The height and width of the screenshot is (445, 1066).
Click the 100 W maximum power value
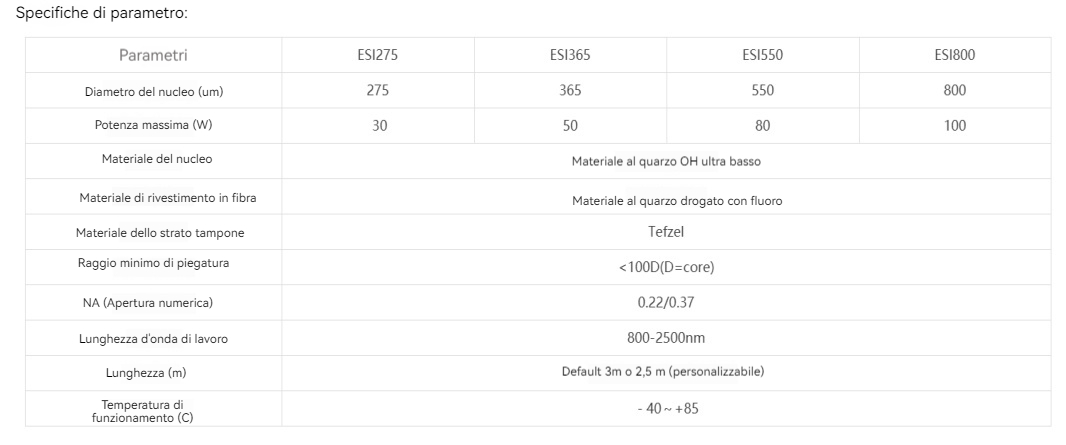[954, 127]
